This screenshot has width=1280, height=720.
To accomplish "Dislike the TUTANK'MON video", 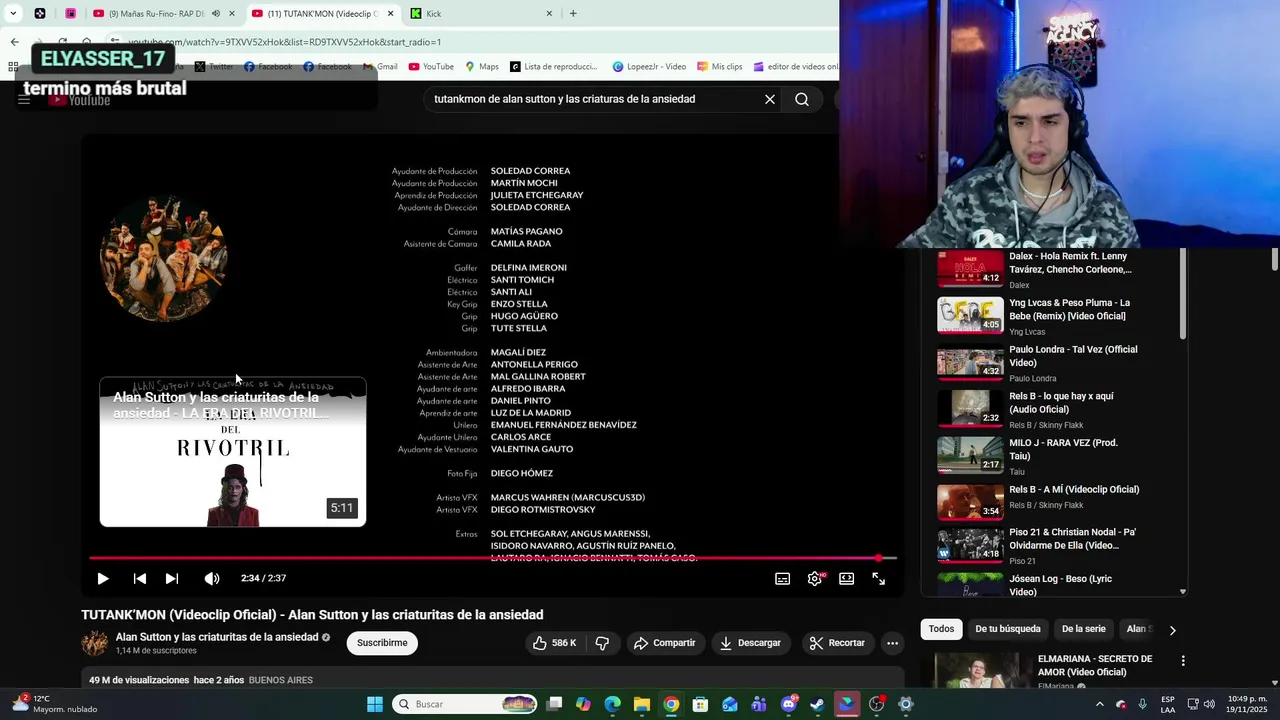I will (602, 643).
